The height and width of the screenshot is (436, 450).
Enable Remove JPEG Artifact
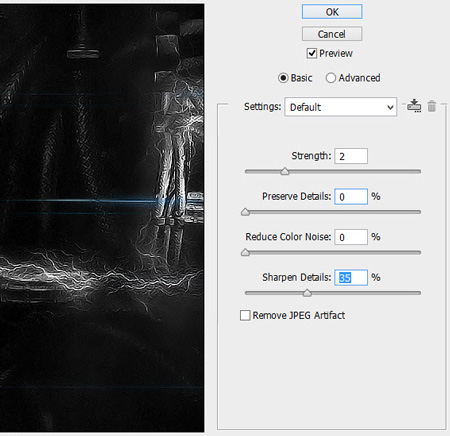[x=245, y=315]
